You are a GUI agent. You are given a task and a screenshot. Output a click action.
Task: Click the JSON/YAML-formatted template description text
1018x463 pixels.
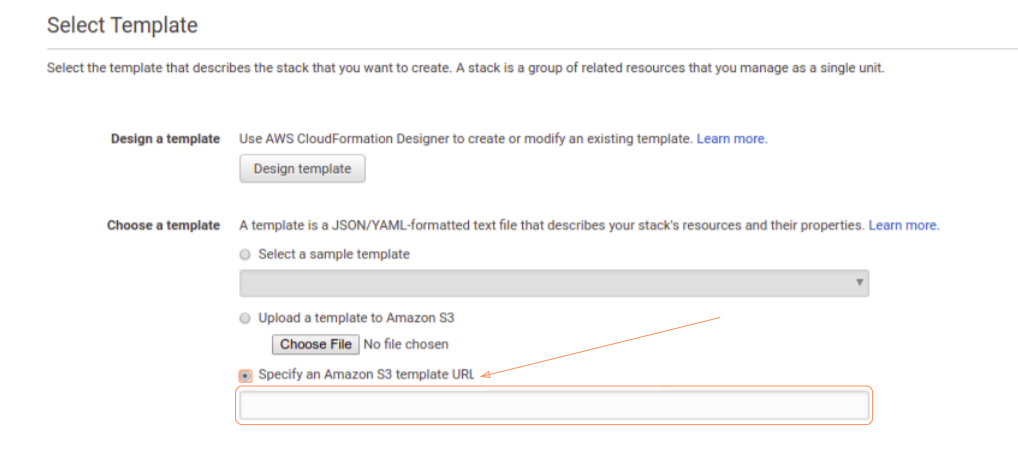tap(551, 226)
